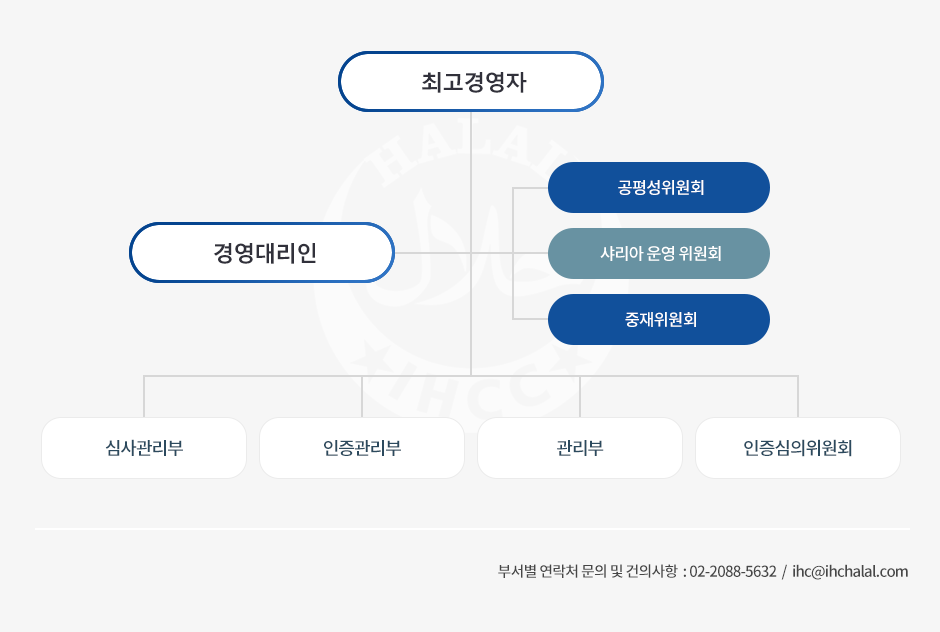The width and height of the screenshot is (940, 632).
Task: Click the connector line right of 경영대리인
Action: (432, 252)
